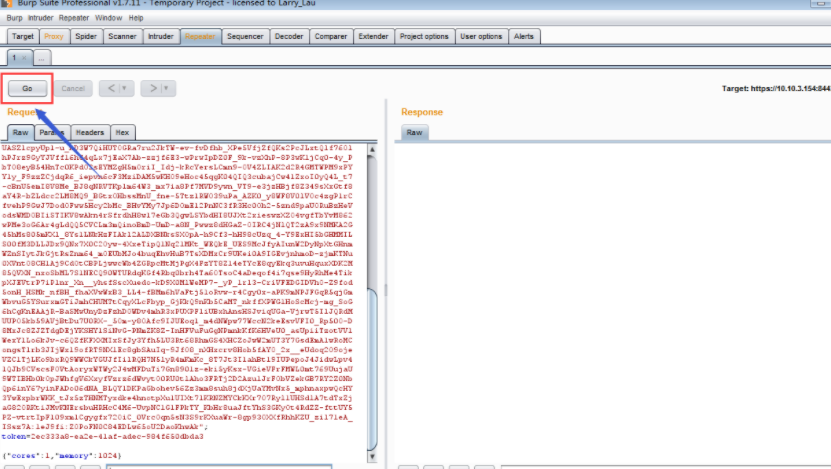
Task: Switch to the Sequencer tab
Action: 245,37
